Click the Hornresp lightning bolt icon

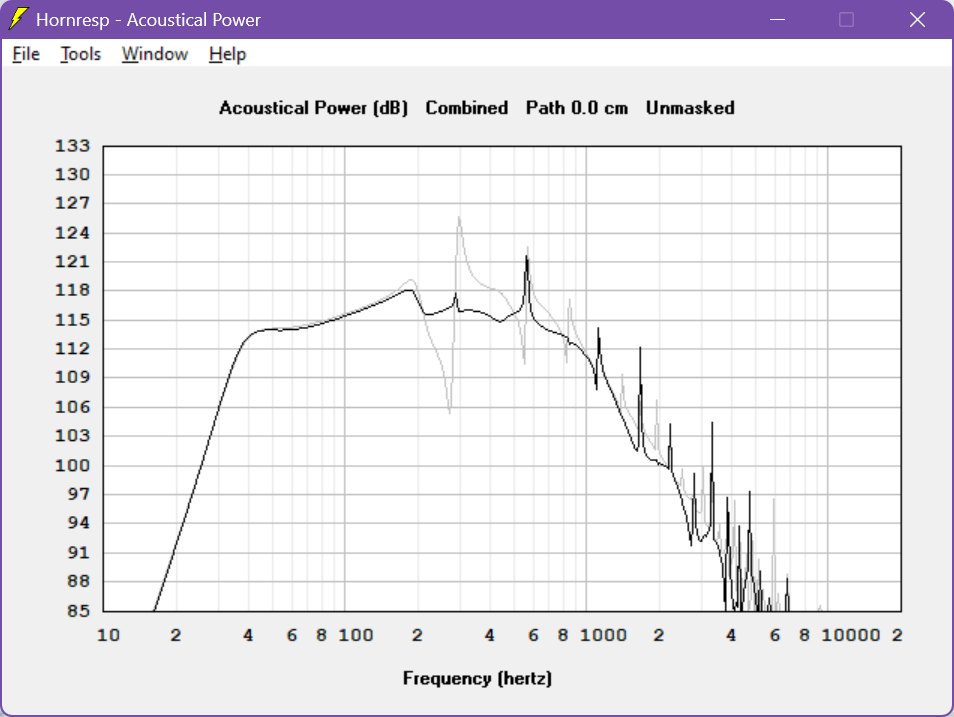[18, 19]
